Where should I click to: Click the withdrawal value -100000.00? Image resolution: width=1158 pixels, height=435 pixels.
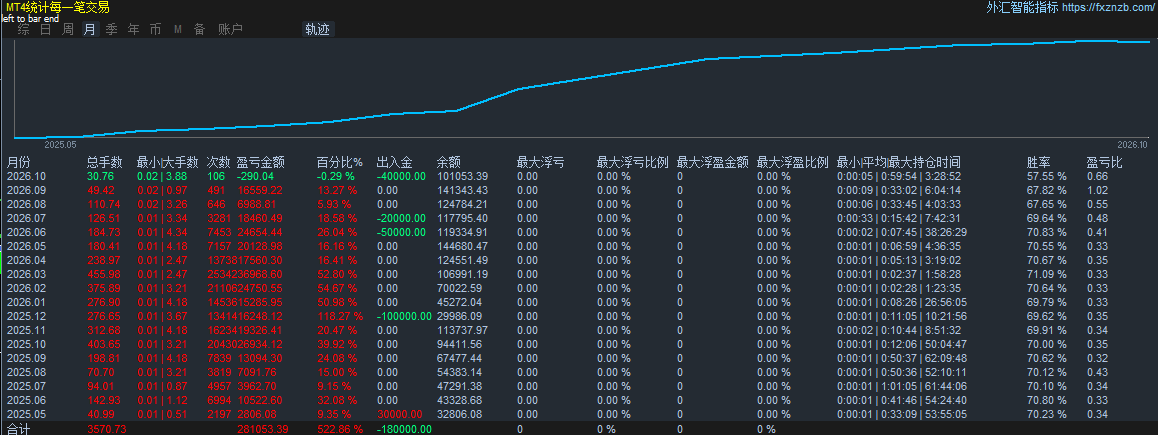[x=404, y=316]
